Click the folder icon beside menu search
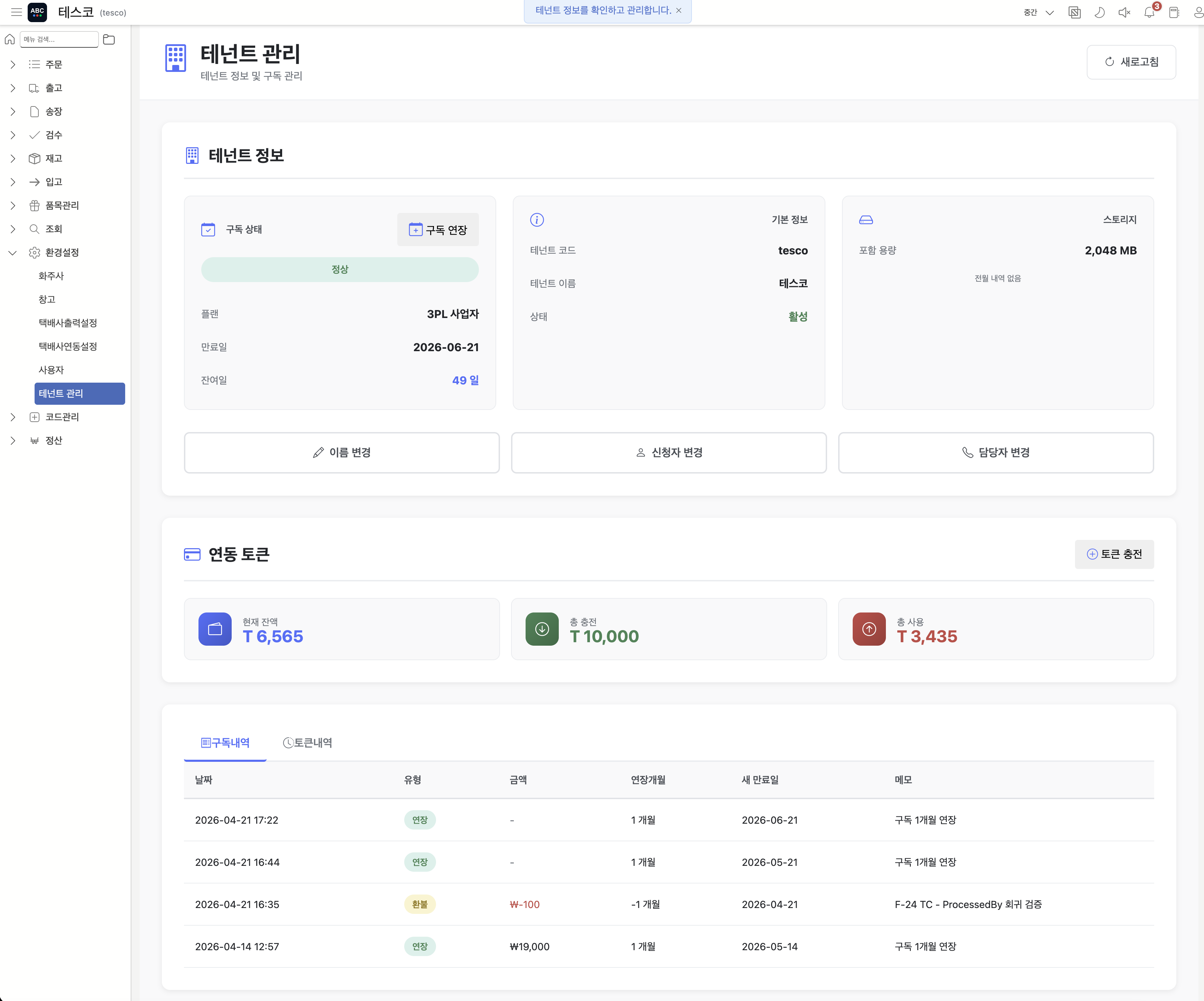The width and height of the screenshot is (1204, 1001). click(x=109, y=39)
